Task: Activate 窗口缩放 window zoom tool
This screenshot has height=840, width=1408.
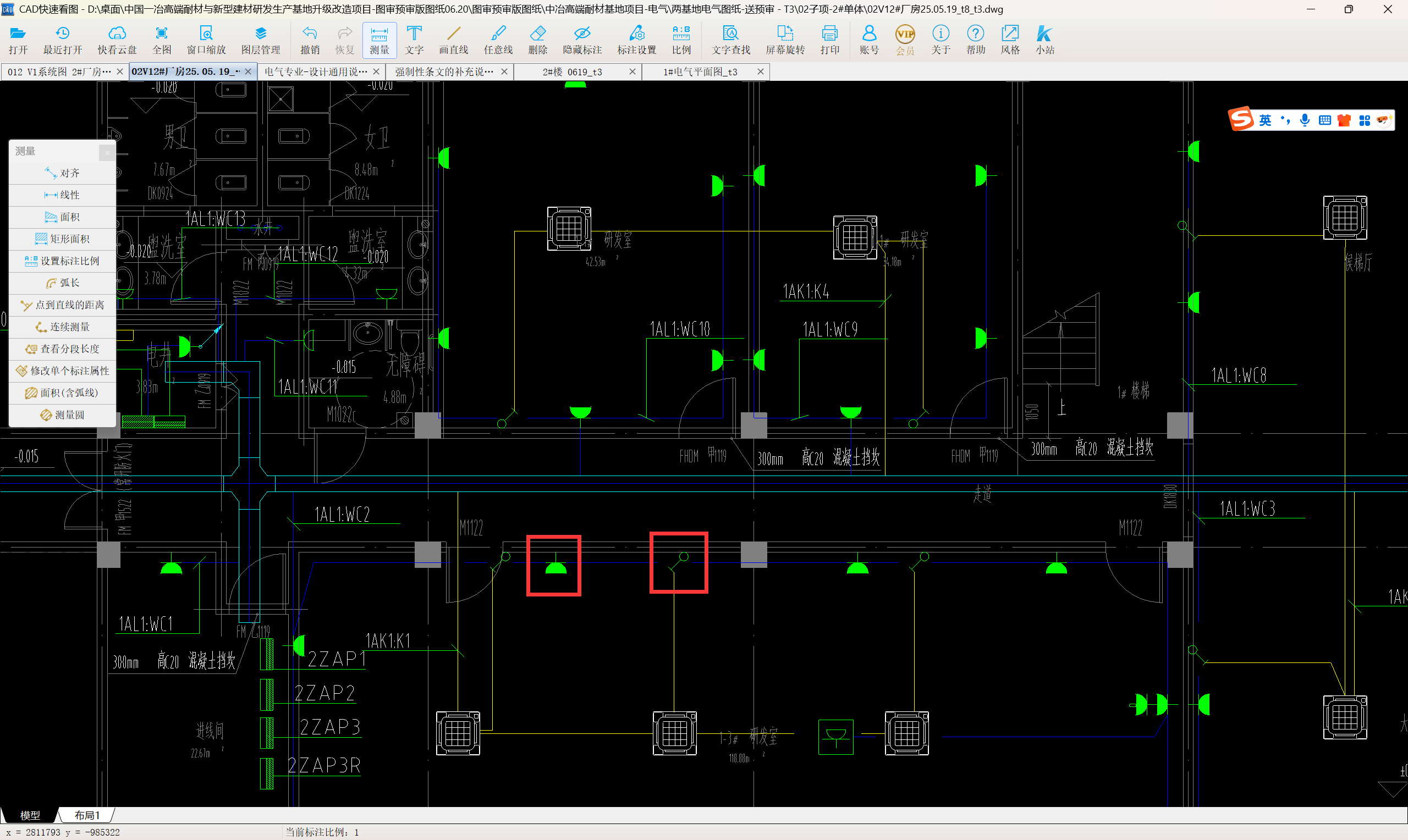Action: (206, 41)
